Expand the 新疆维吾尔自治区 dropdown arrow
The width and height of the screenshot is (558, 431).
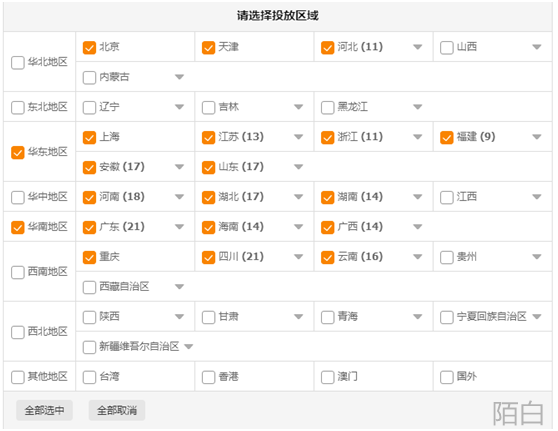tap(189, 346)
